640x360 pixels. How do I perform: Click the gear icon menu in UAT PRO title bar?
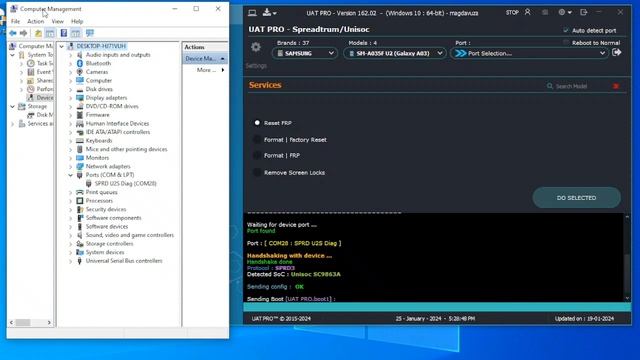tap(565, 12)
